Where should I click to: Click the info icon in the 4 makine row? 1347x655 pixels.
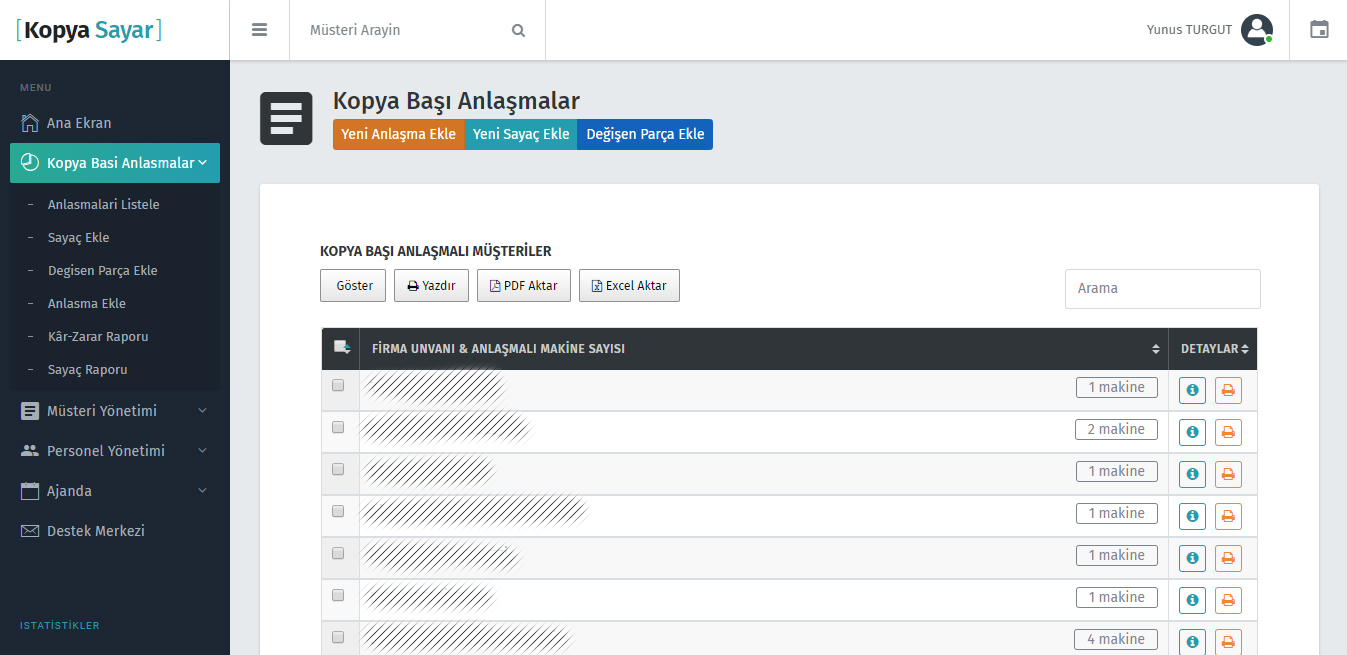pos(1192,641)
